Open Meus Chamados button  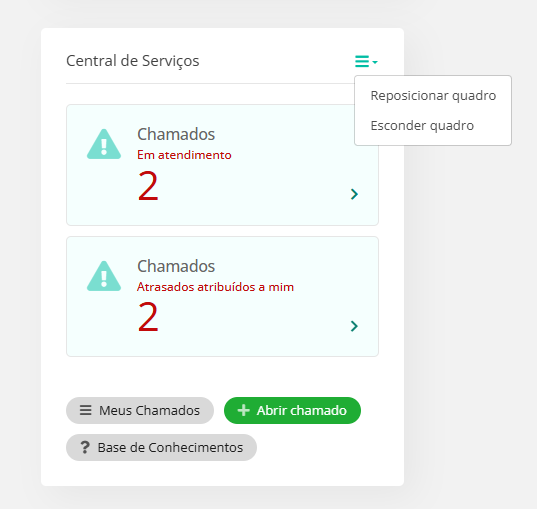[x=140, y=410]
